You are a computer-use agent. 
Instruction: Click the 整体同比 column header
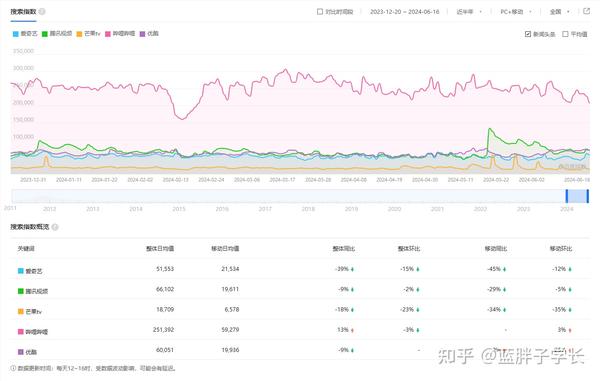[344, 249]
